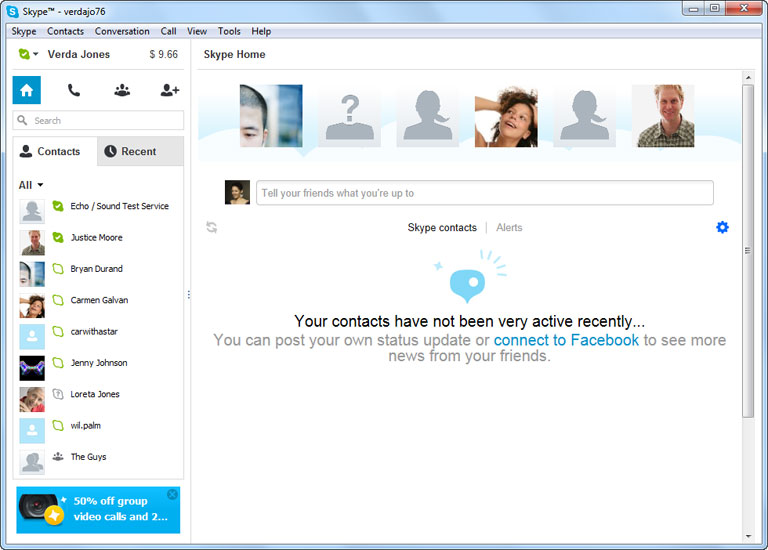Click the offline status icon beside Bryan Durand
This screenshot has width=768, height=550.
(58, 269)
